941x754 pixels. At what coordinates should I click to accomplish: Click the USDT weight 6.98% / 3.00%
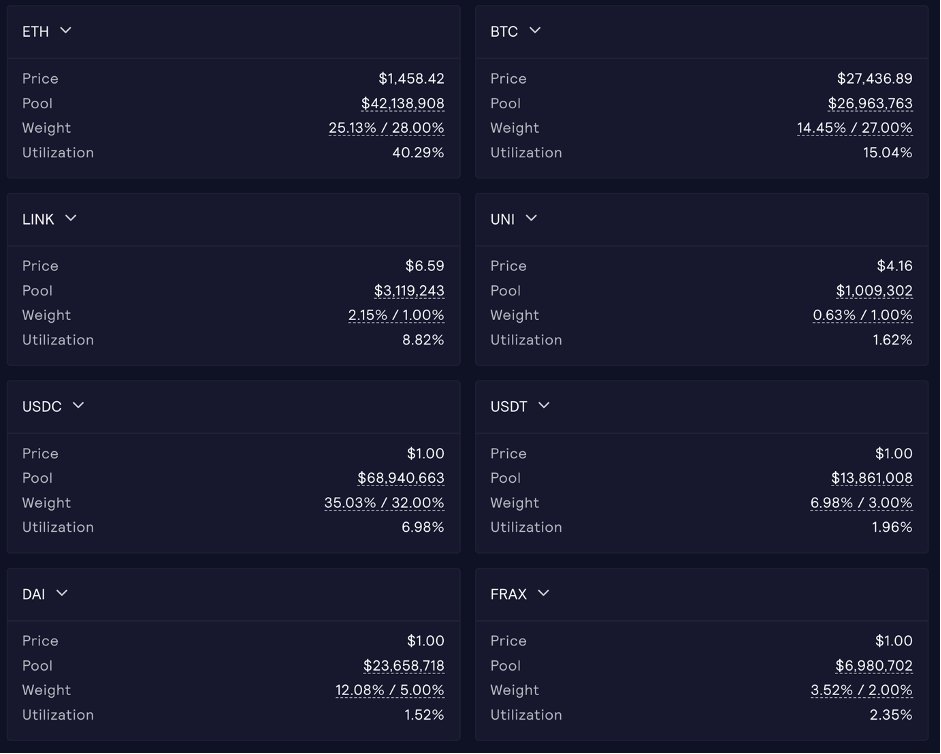coord(861,503)
